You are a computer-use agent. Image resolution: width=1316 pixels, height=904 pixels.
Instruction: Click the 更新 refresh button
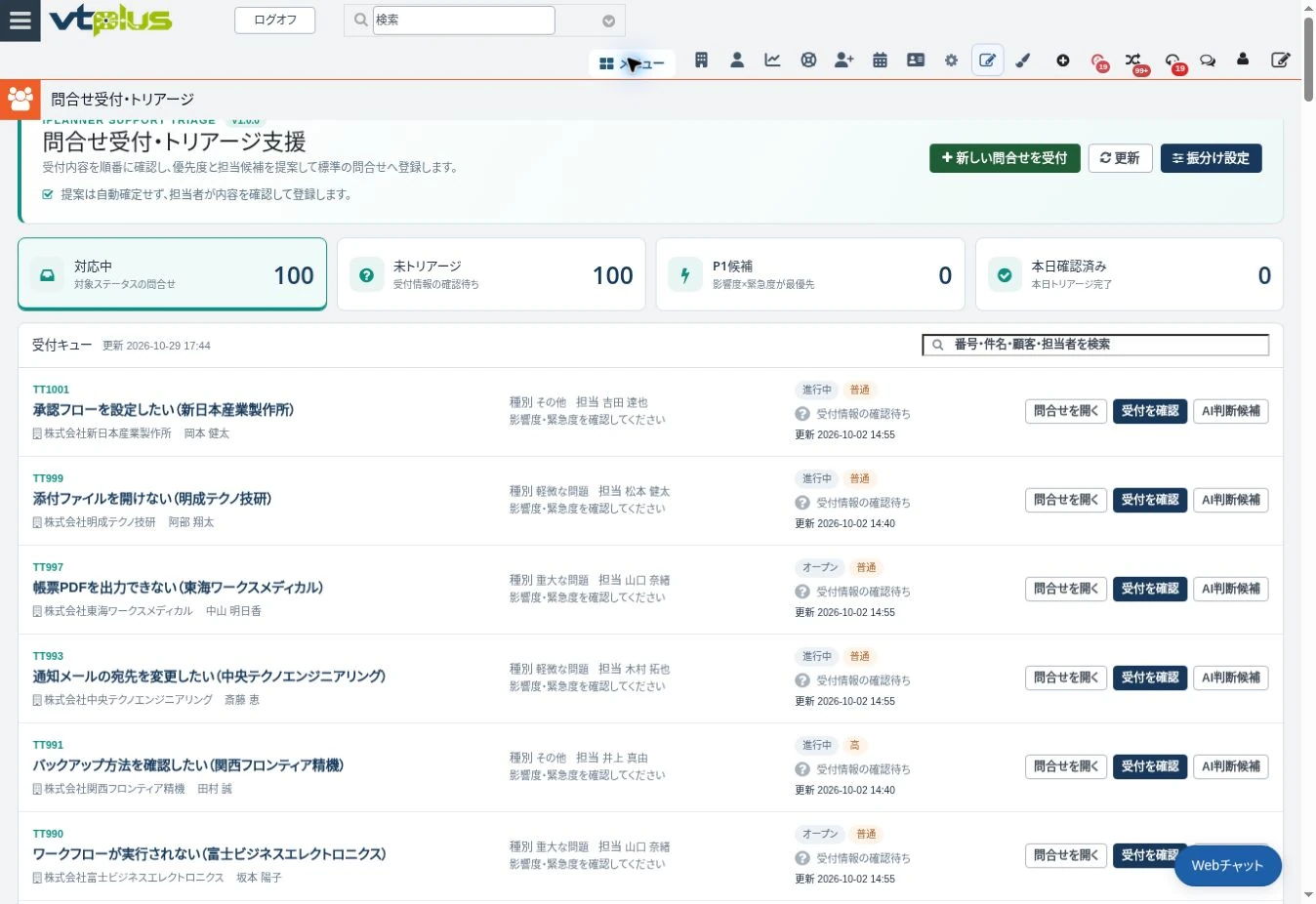pos(1120,158)
